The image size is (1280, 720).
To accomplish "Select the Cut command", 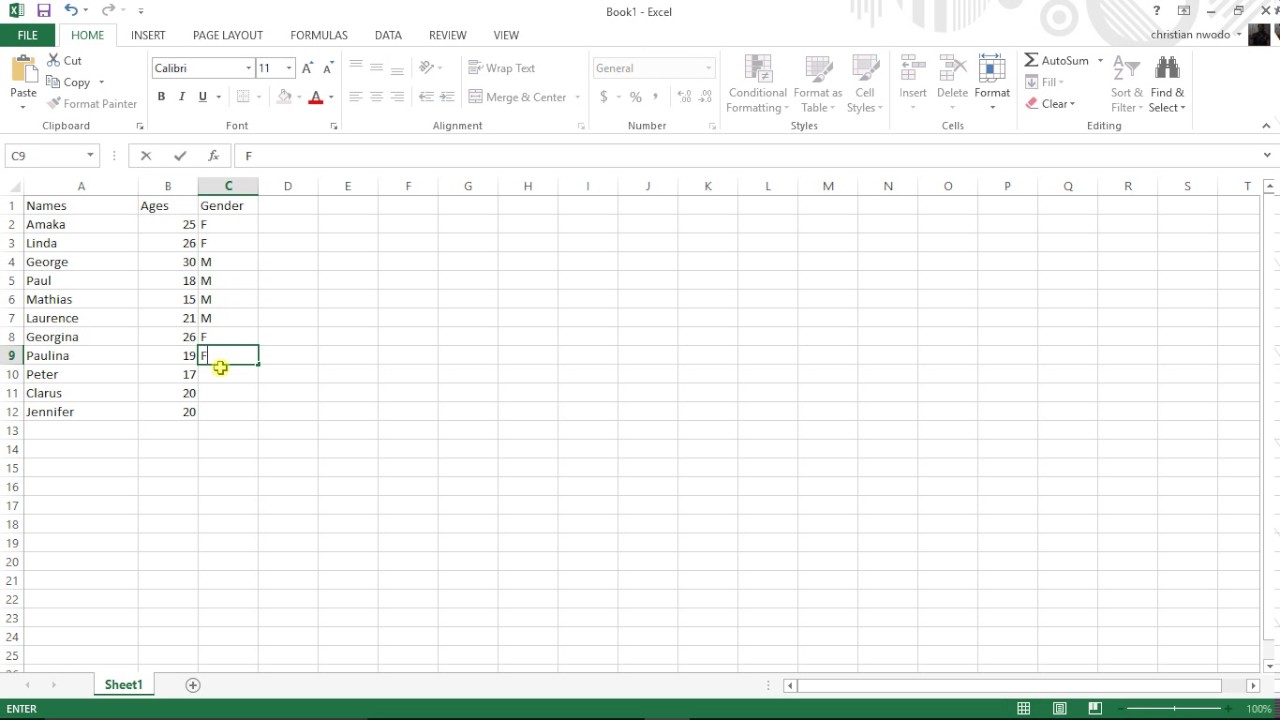I will coord(65,61).
